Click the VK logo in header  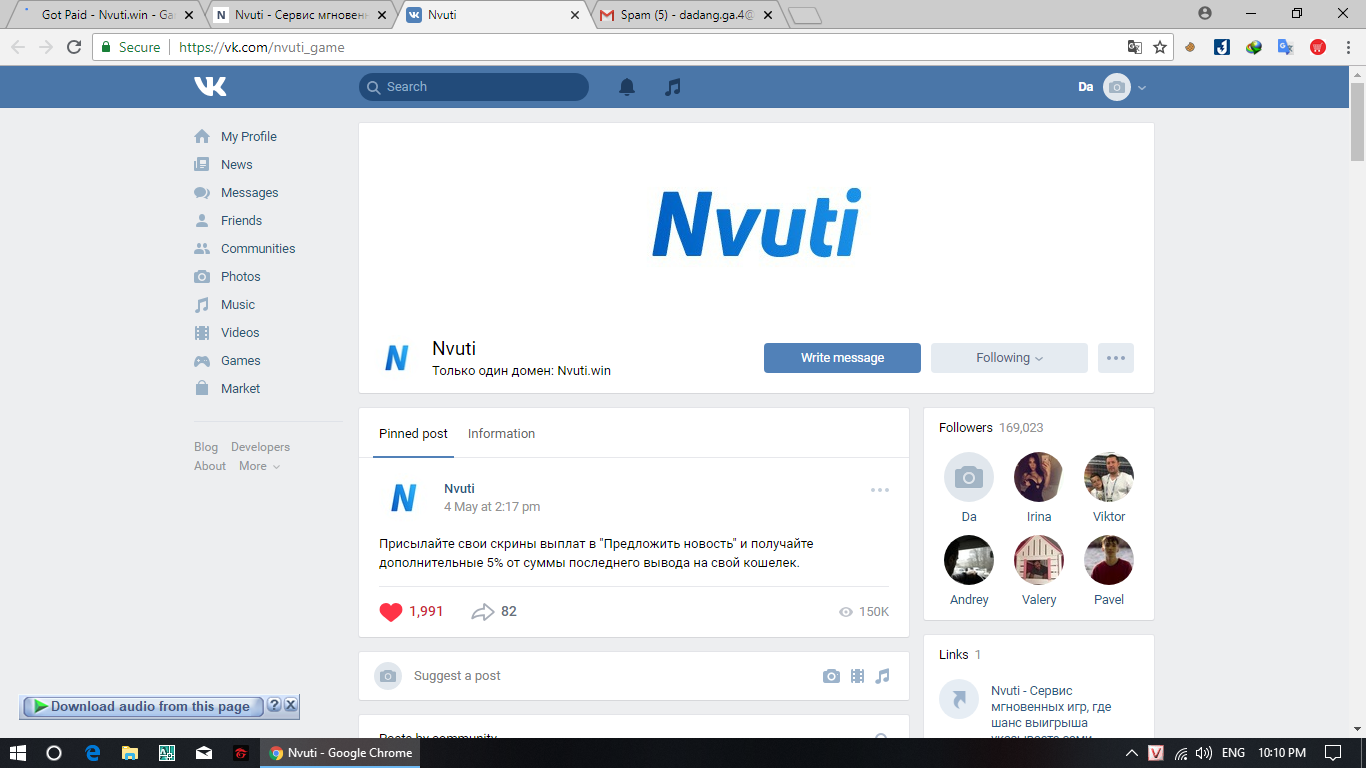pos(210,87)
